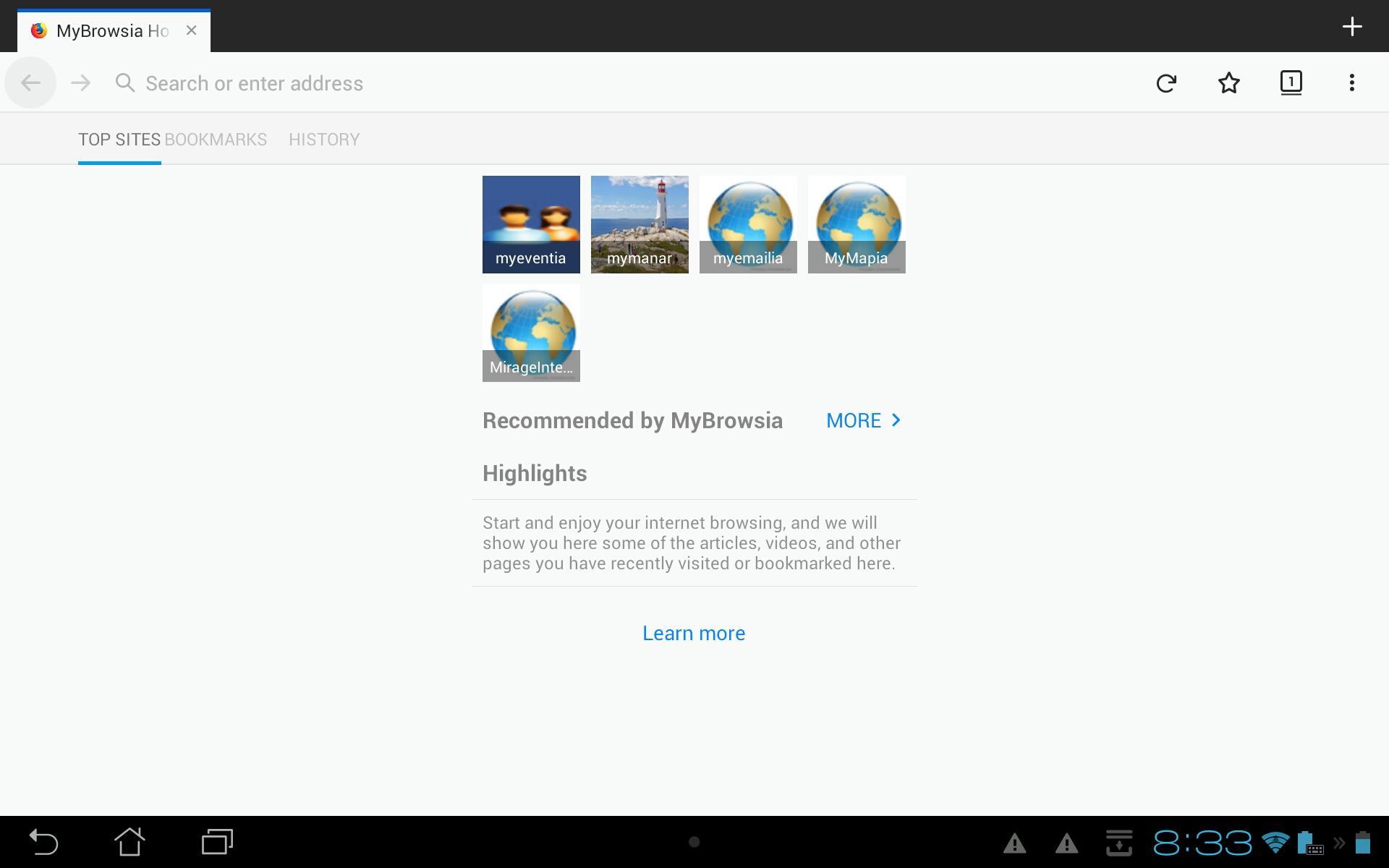1389x868 pixels.
Task: Follow the Learn more link
Action: click(694, 633)
